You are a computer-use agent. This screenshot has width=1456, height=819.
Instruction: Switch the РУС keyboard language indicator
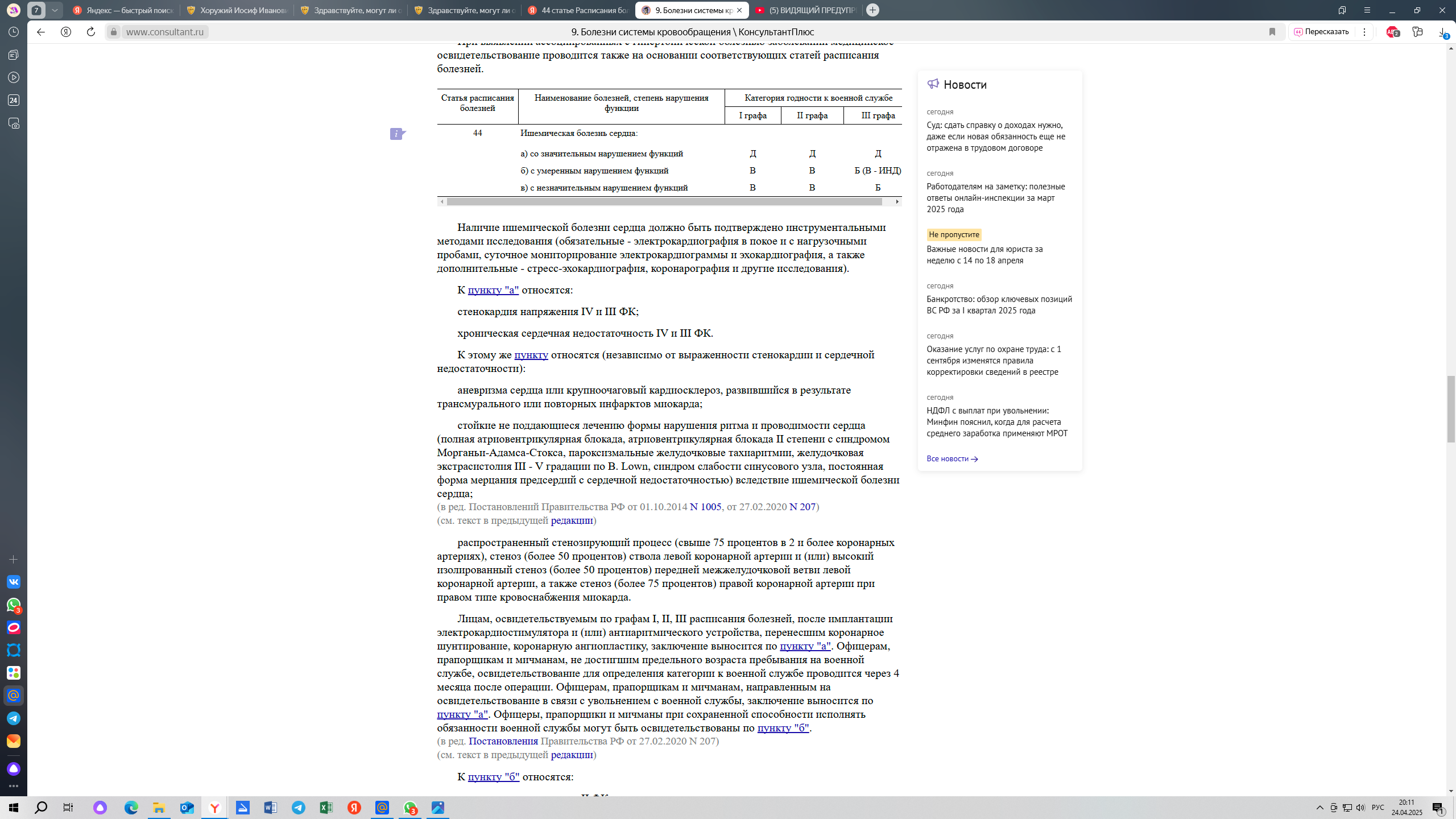(x=1378, y=808)
